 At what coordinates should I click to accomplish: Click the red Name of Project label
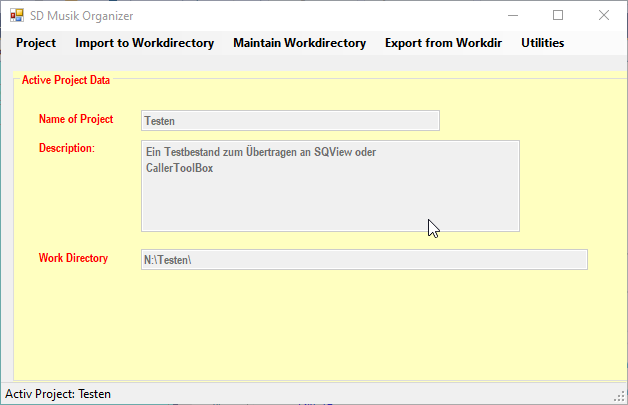click(x=76, y=119)
